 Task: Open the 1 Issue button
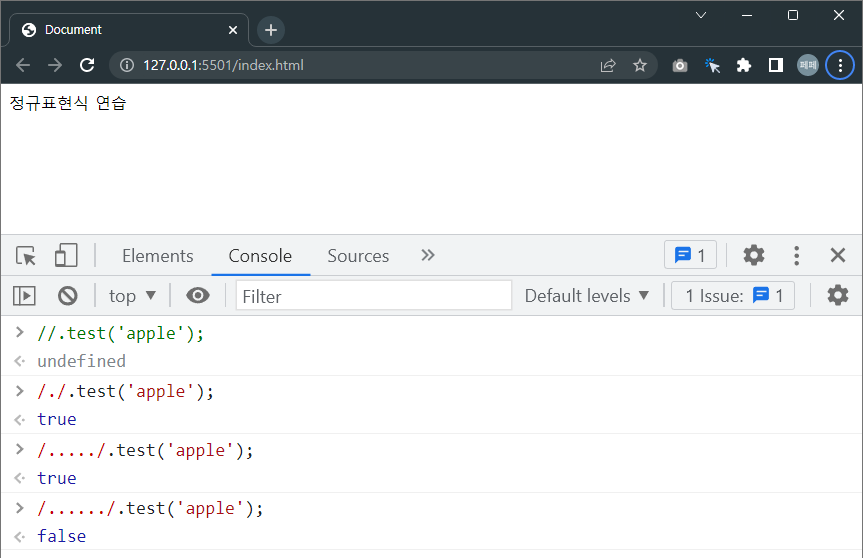pos(733,296)
